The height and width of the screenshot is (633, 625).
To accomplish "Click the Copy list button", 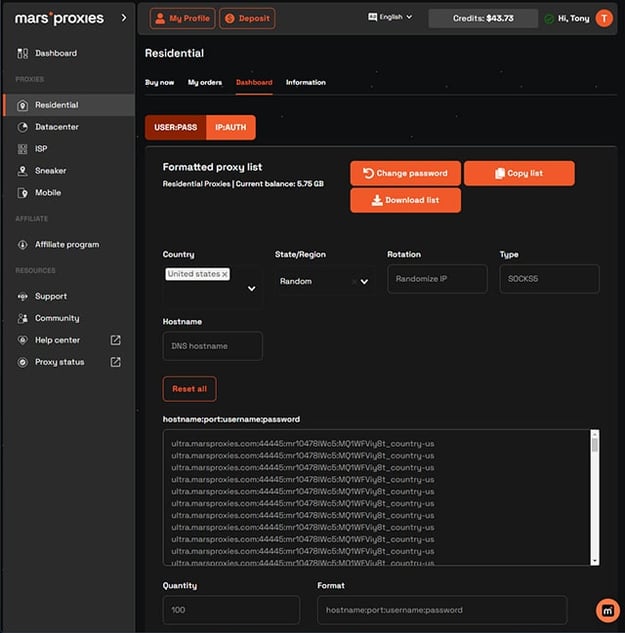I will [519, 173].
